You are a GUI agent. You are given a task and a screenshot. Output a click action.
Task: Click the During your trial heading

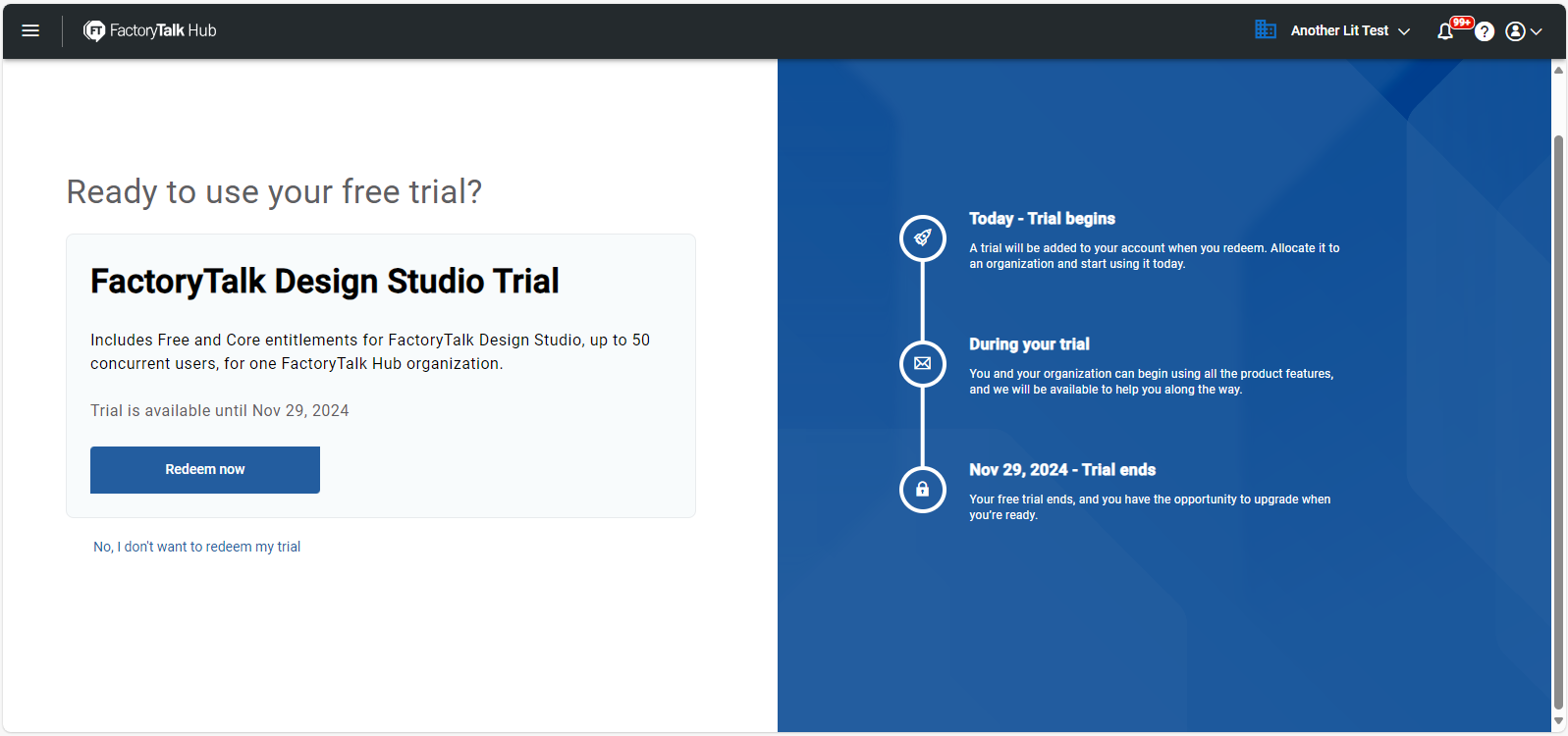tap(1029, 344)
